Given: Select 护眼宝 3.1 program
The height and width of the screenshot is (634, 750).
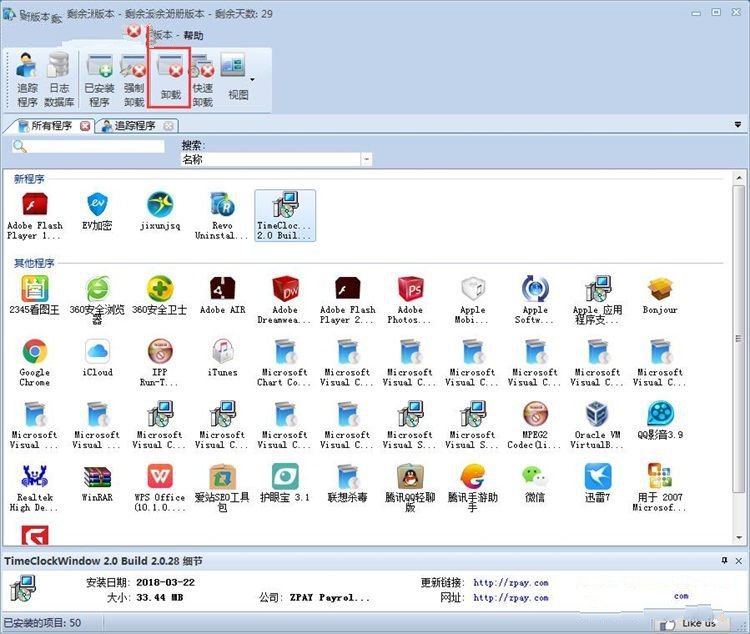Looking at the screenshot, I should [285, 483].
